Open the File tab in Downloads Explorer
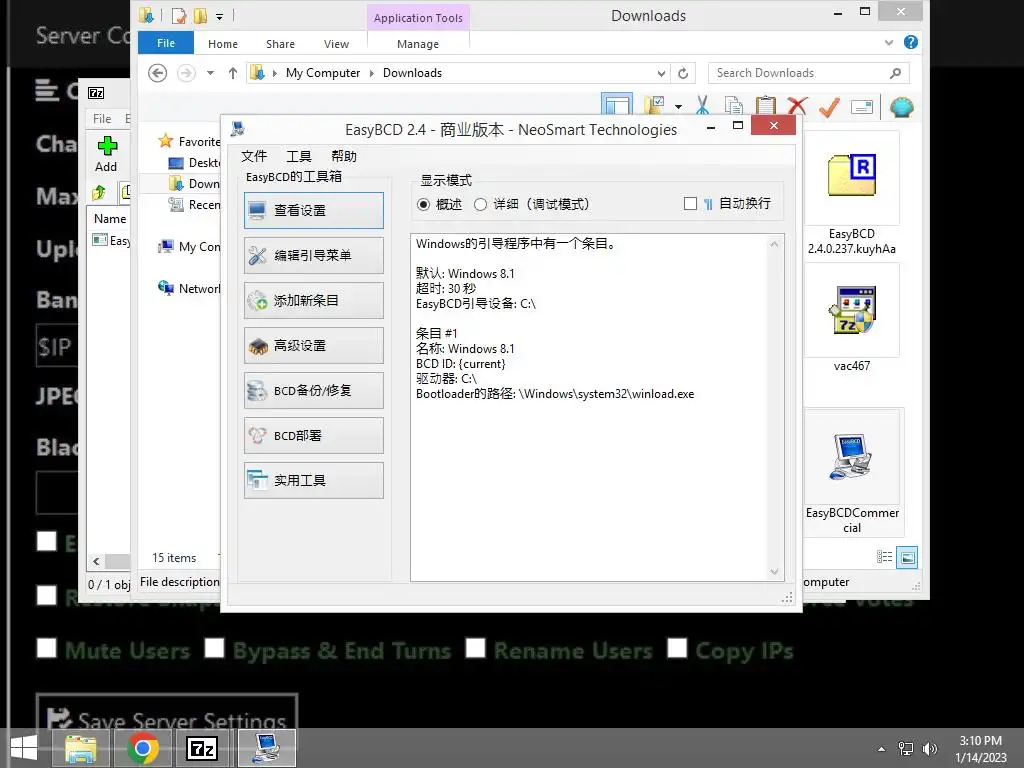 coord(166,43)
